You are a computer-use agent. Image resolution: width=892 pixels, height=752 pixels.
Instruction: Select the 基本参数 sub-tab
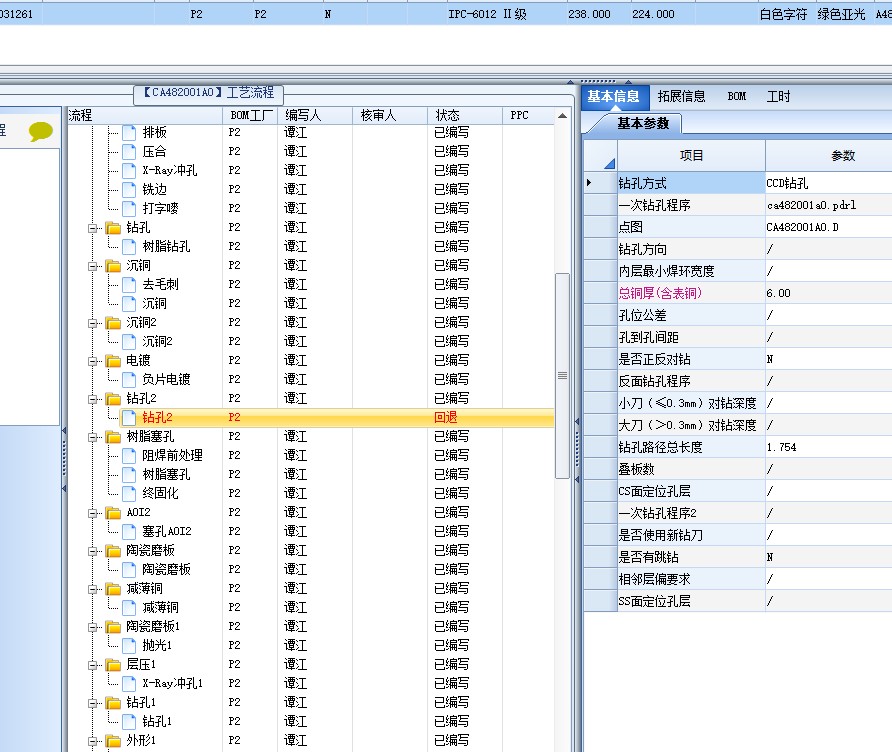(643, 123)
